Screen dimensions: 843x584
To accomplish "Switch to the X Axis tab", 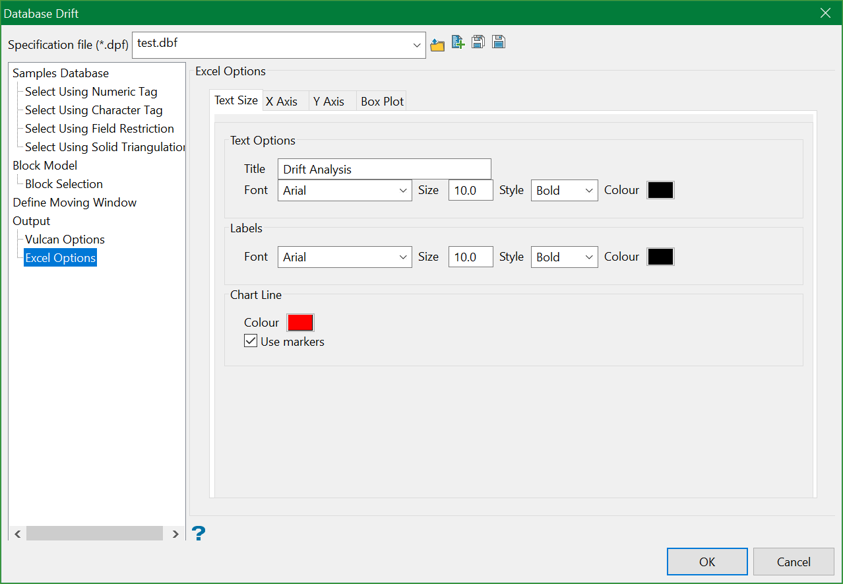I will [x=281, y=101].
